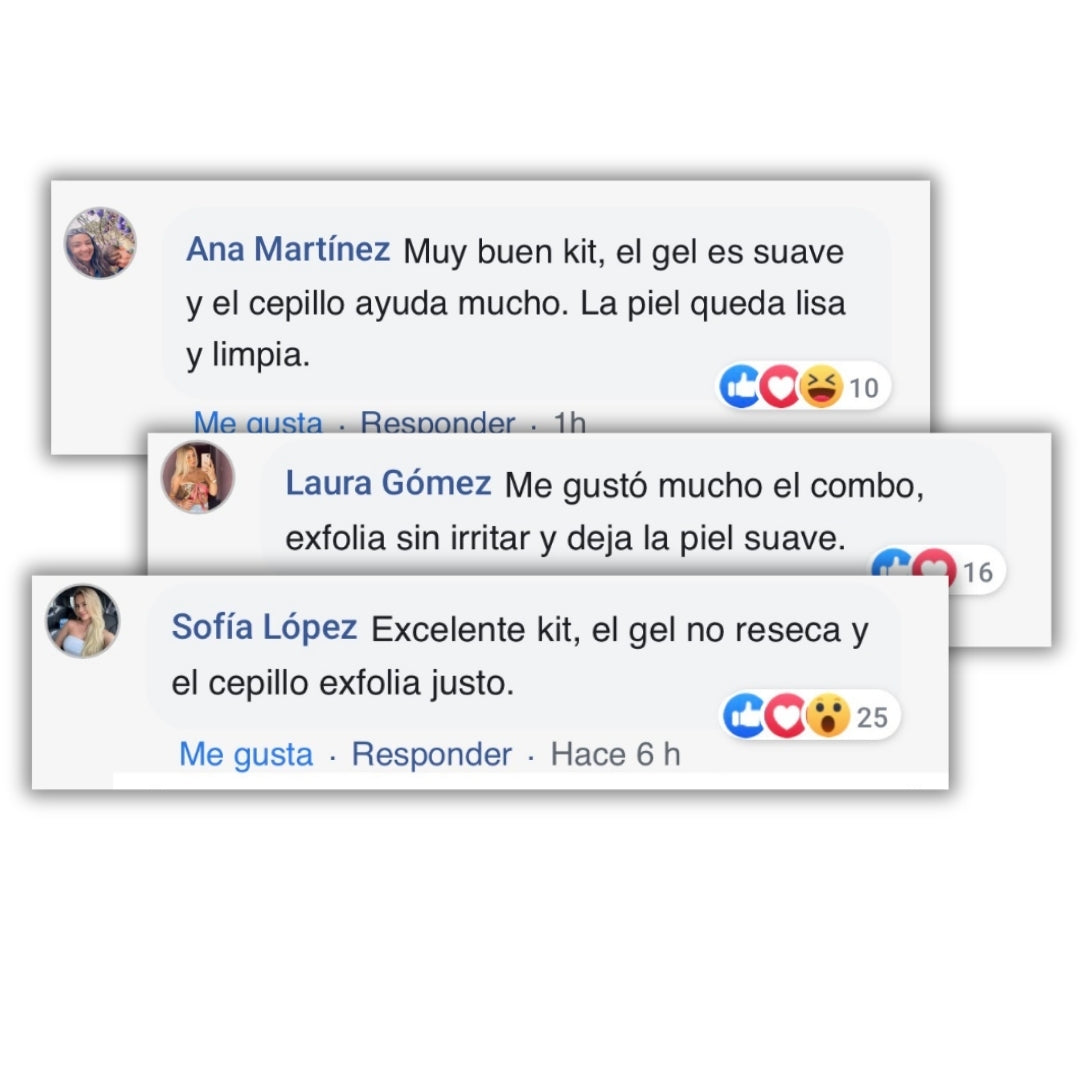The height and width of the screenshot is (1080, 1080).
Task: Open Laura Gómez's profile picture
Action: [x=198, y=477]
